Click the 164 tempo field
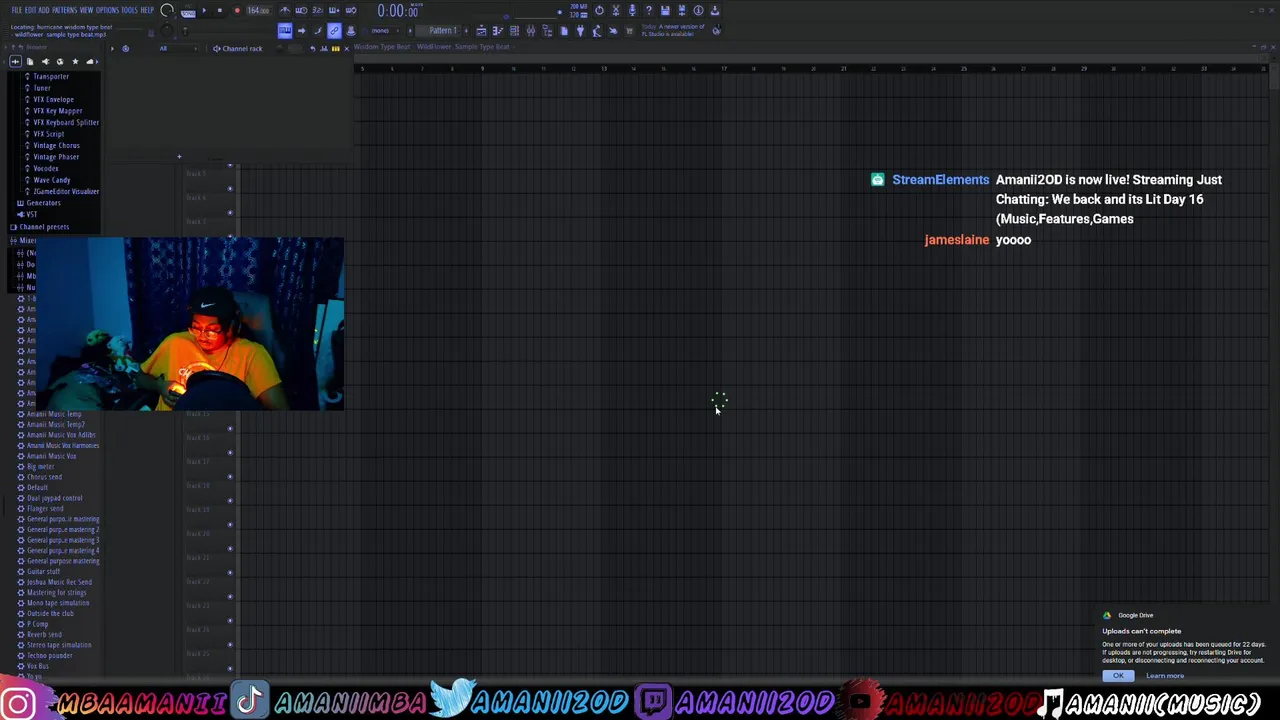Image resolution: width=1280 pixels, height=720 pixels. (259, 10)
